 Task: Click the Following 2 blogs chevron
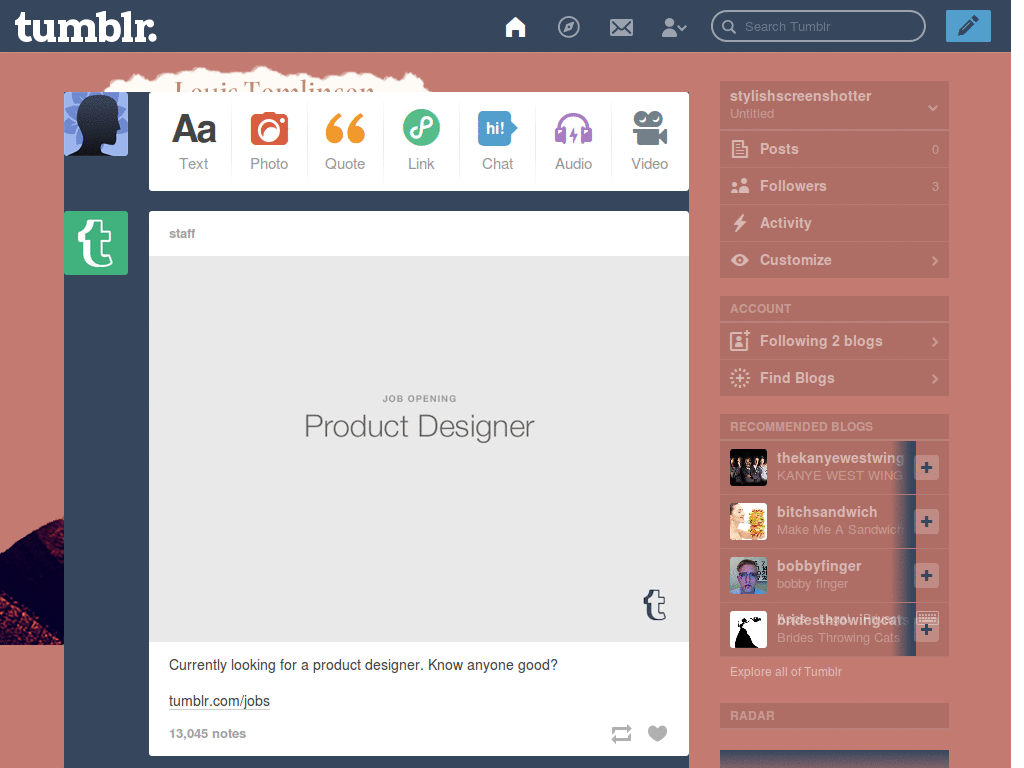pyautogui.click(x=935, y=342)
